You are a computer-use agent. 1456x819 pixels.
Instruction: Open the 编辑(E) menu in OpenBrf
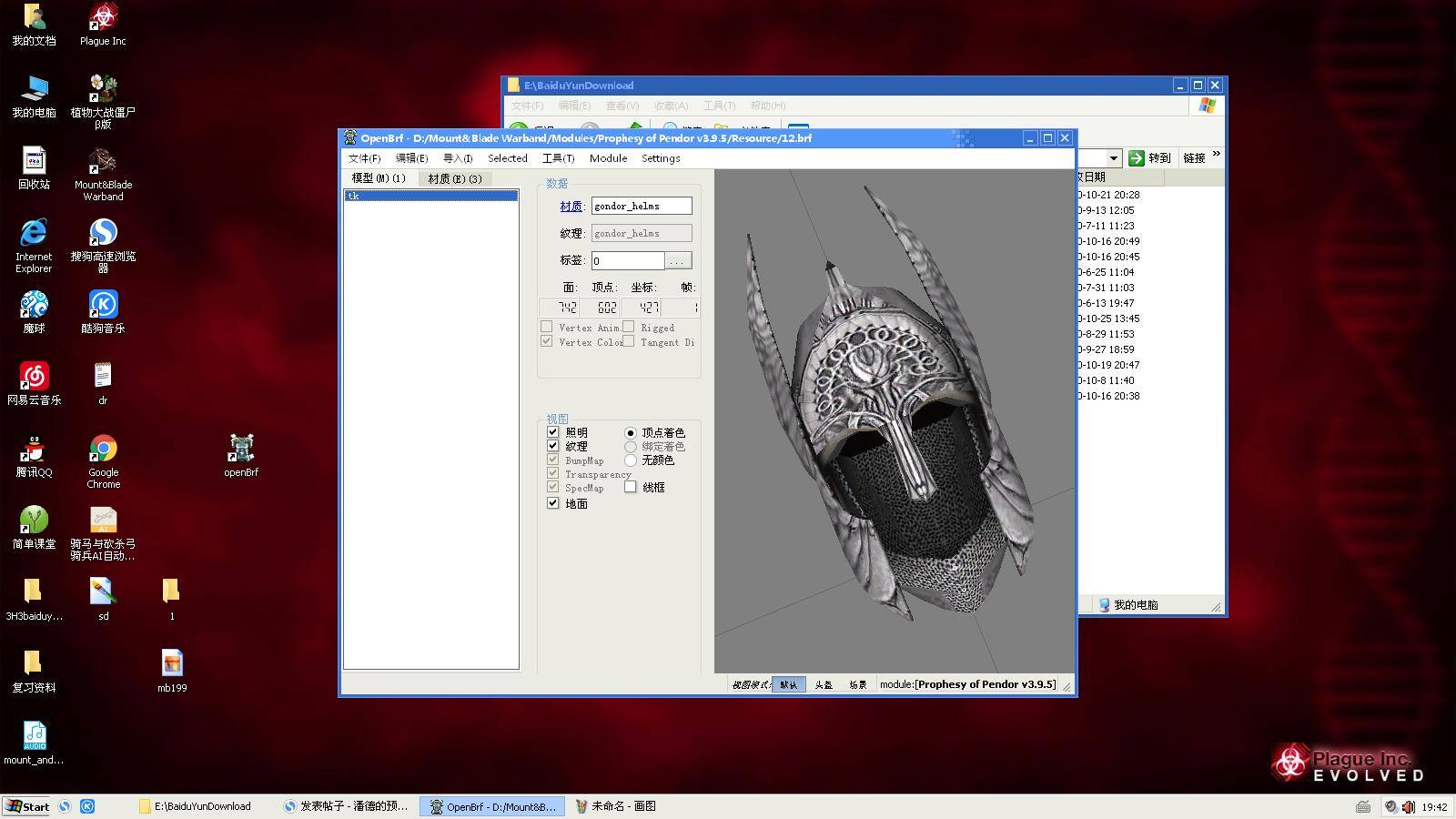411,158
